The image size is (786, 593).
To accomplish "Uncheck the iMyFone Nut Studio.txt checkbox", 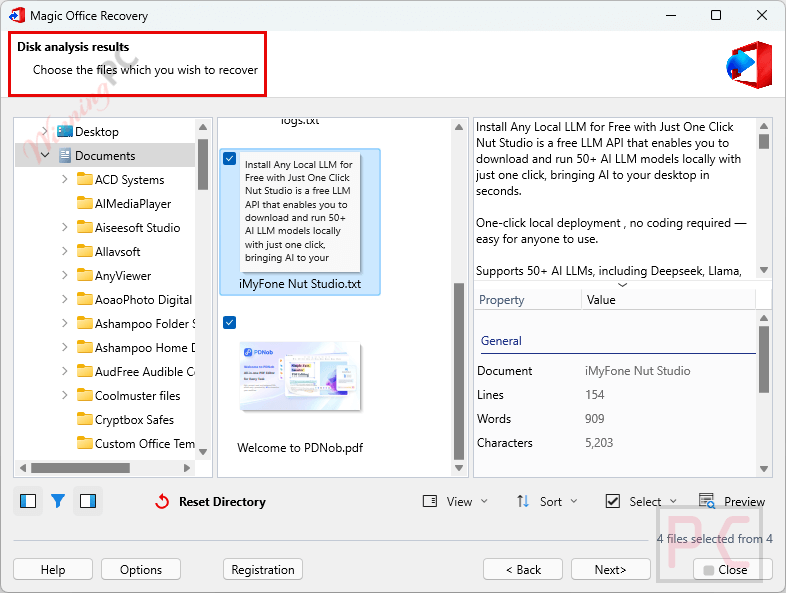I will tap(230, 158).
